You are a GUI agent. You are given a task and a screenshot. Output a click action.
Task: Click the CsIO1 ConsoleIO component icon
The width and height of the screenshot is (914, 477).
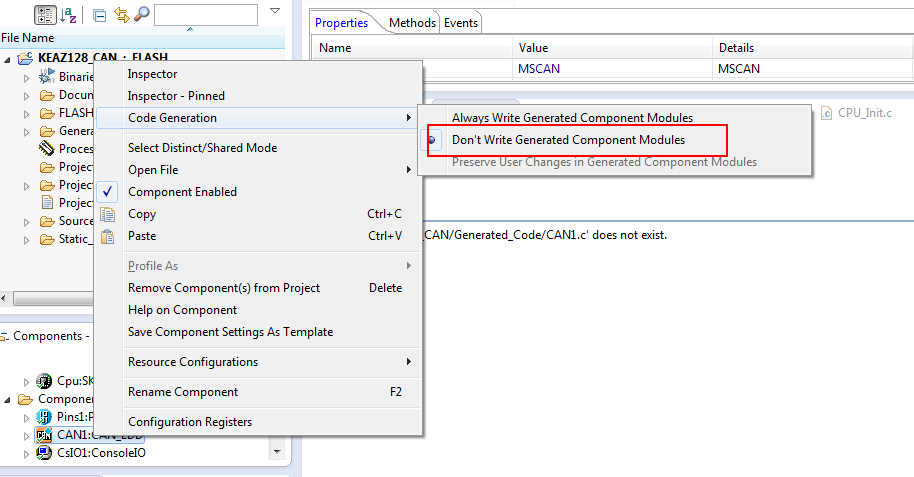click(44, 453)
